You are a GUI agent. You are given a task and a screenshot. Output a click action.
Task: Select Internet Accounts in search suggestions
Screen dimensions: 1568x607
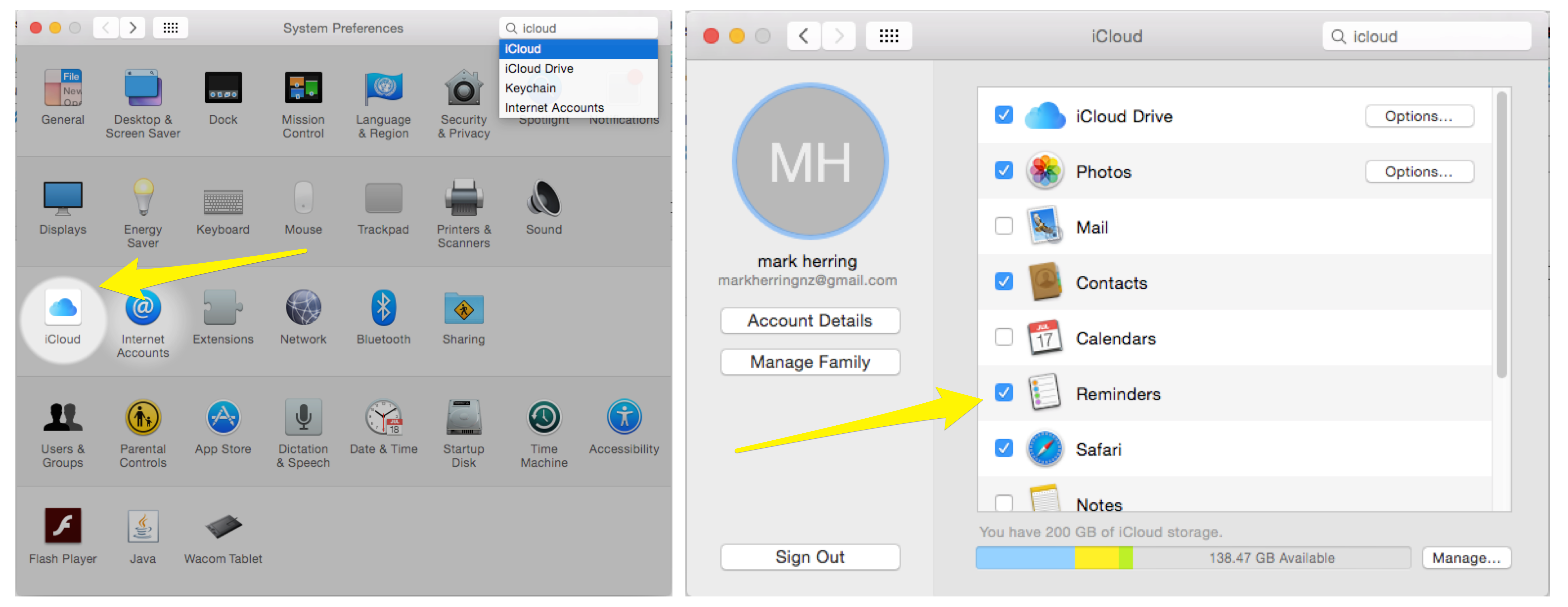coord(578,108)
